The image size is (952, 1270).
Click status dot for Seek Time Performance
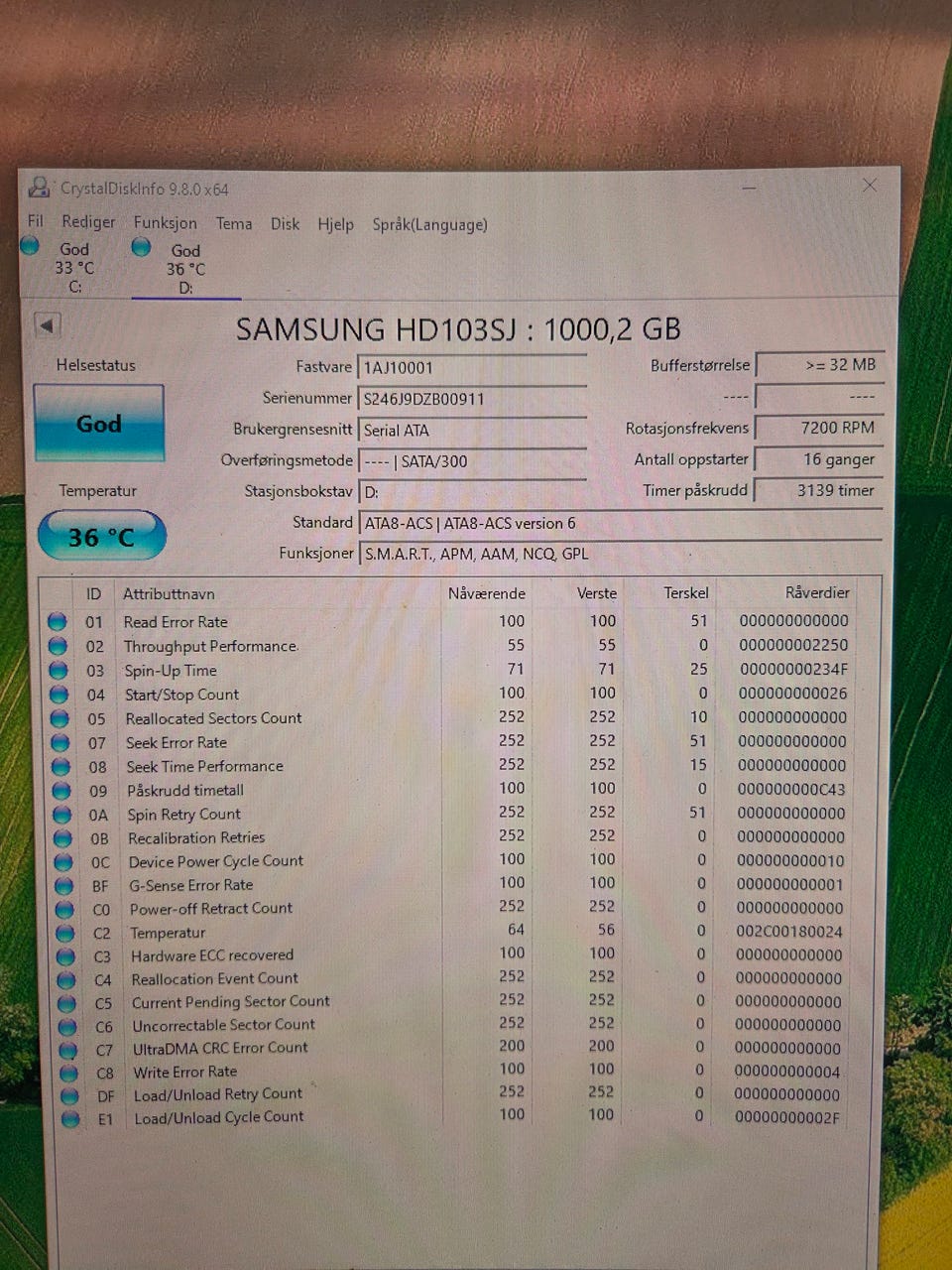pos(60,766)
